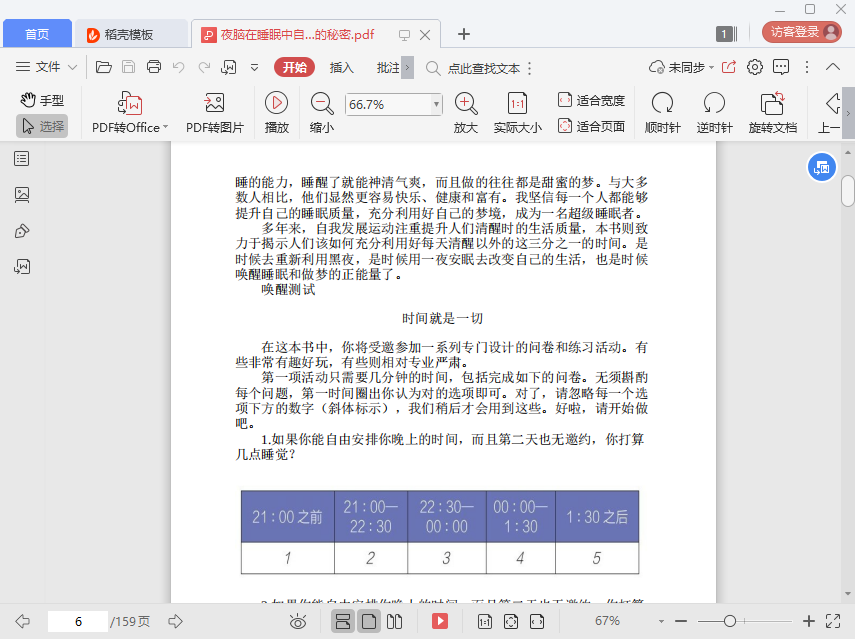Open the 66.7% zoom level dropdown
This screenshot has width=855, height=639.
pyautogui.click(x=436, y=104)
